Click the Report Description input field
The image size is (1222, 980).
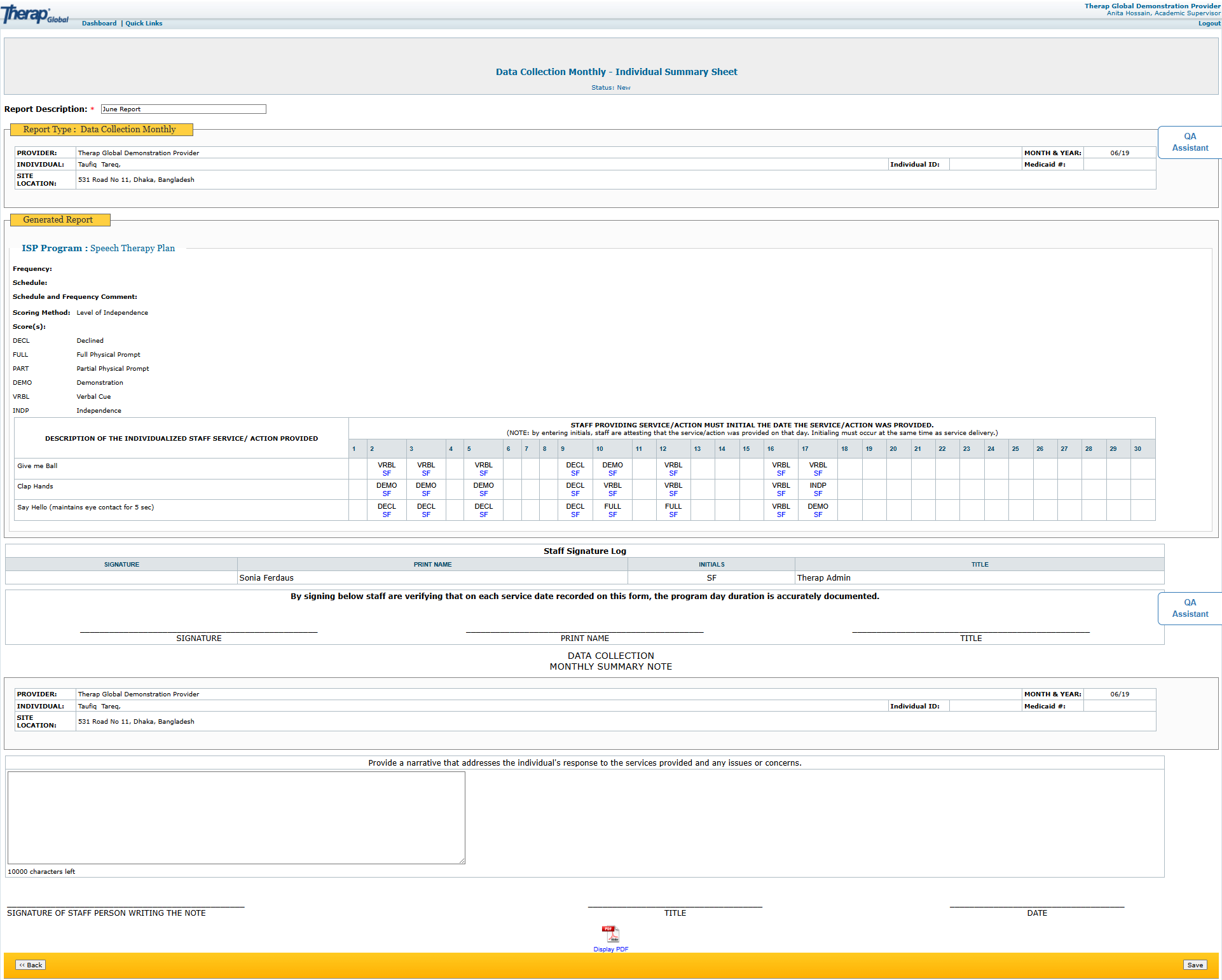click(183, 109)
